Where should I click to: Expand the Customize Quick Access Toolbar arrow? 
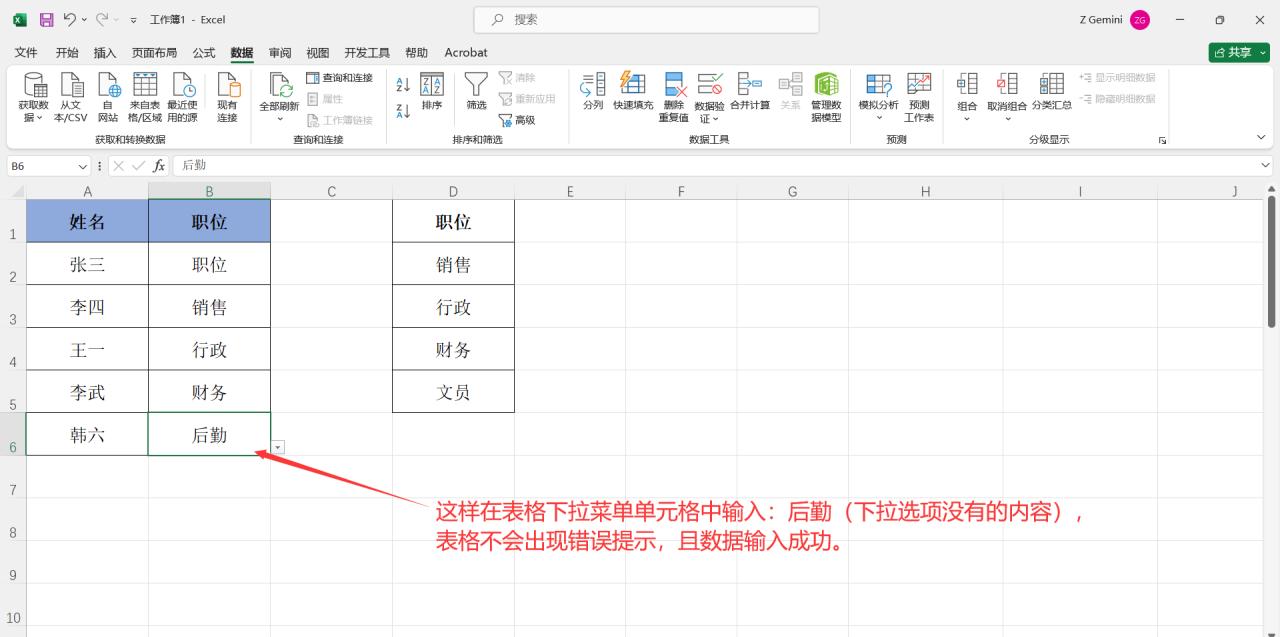[134, 20]
